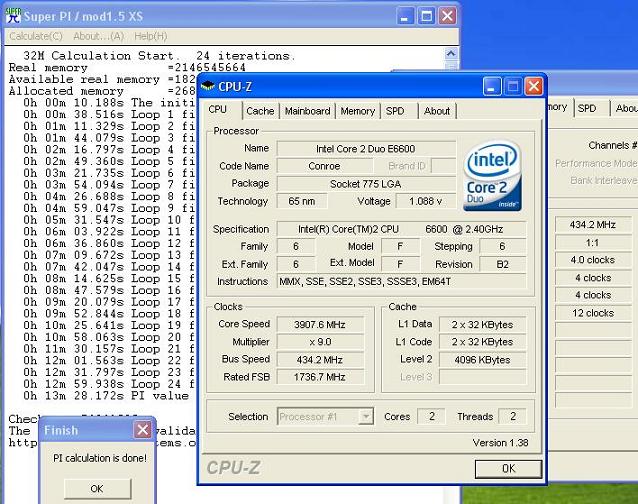Click the Loop 1 line at 38.516s
The image size is (638, 504).
(109, 114)
